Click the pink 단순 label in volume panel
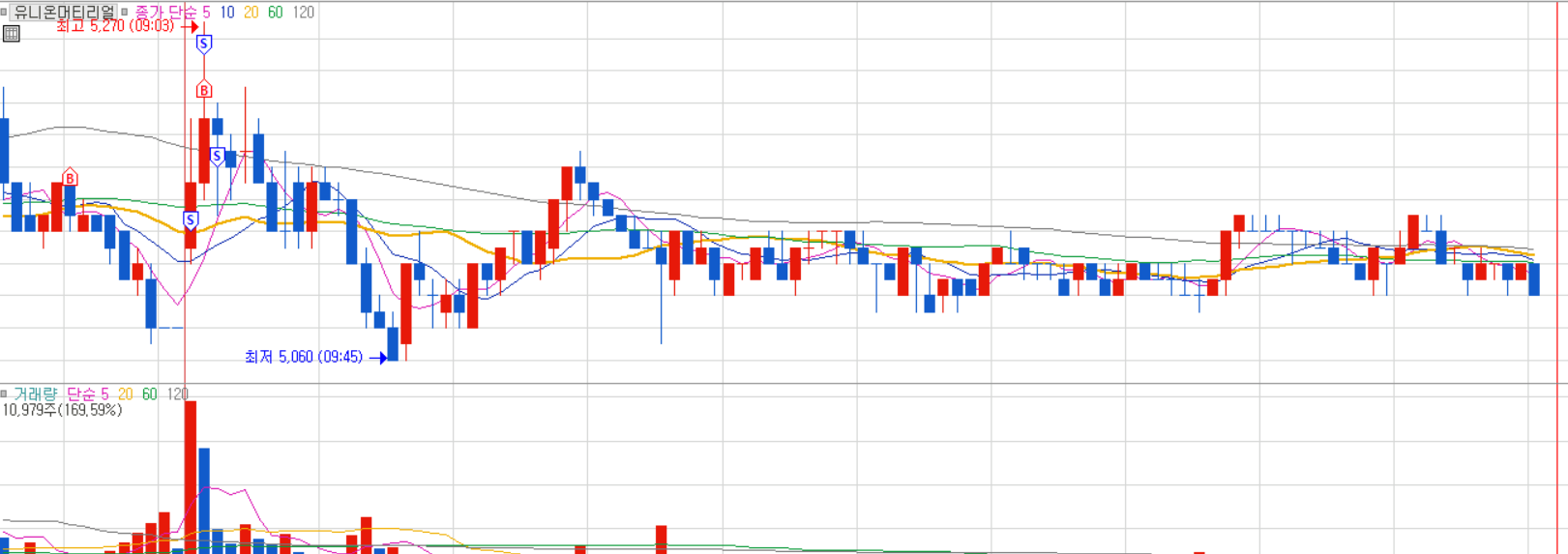 (x=81, y=394)
